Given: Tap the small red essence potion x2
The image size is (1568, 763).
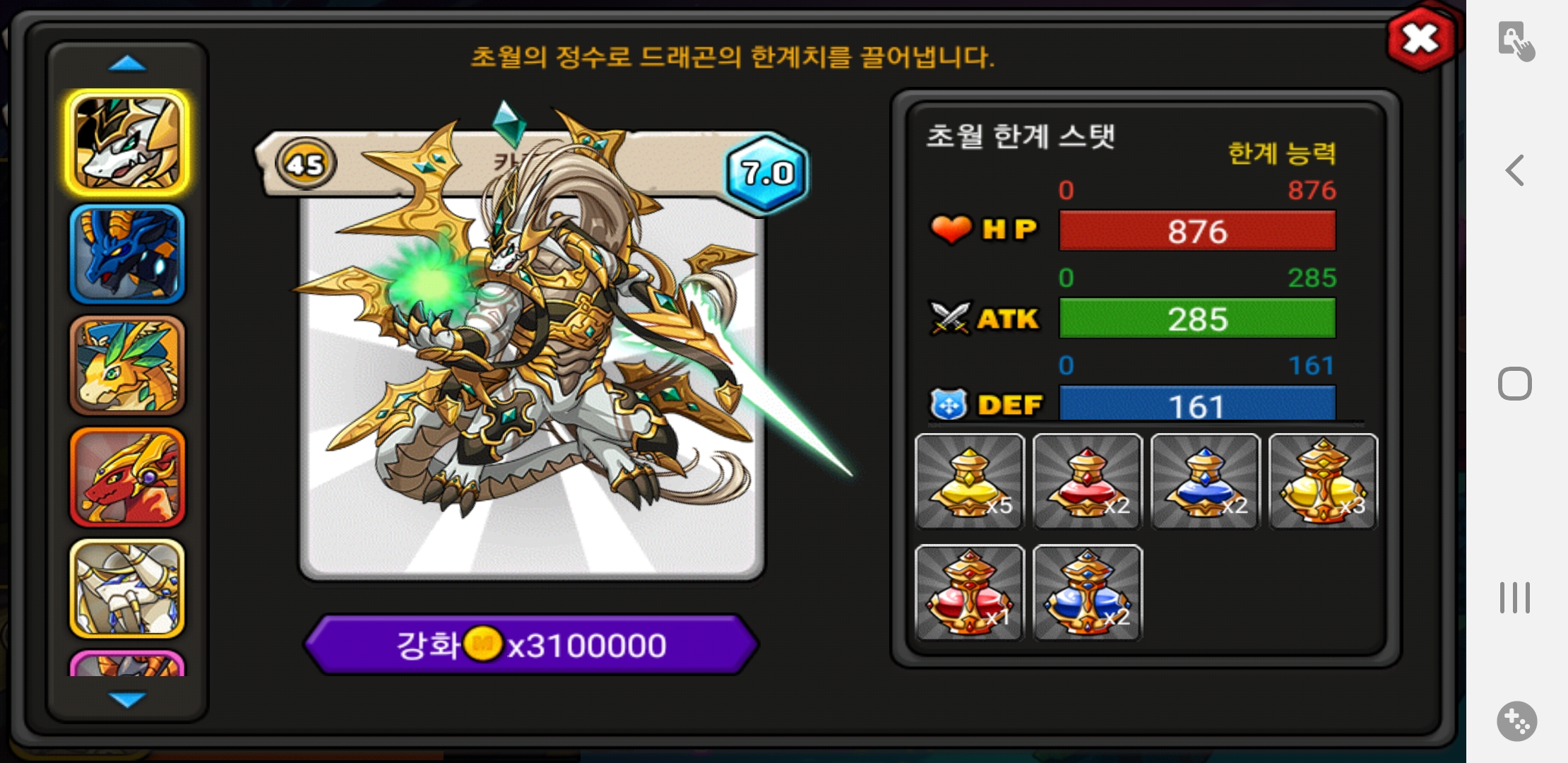Looking at the screenshot, I should pos(1087,481).
